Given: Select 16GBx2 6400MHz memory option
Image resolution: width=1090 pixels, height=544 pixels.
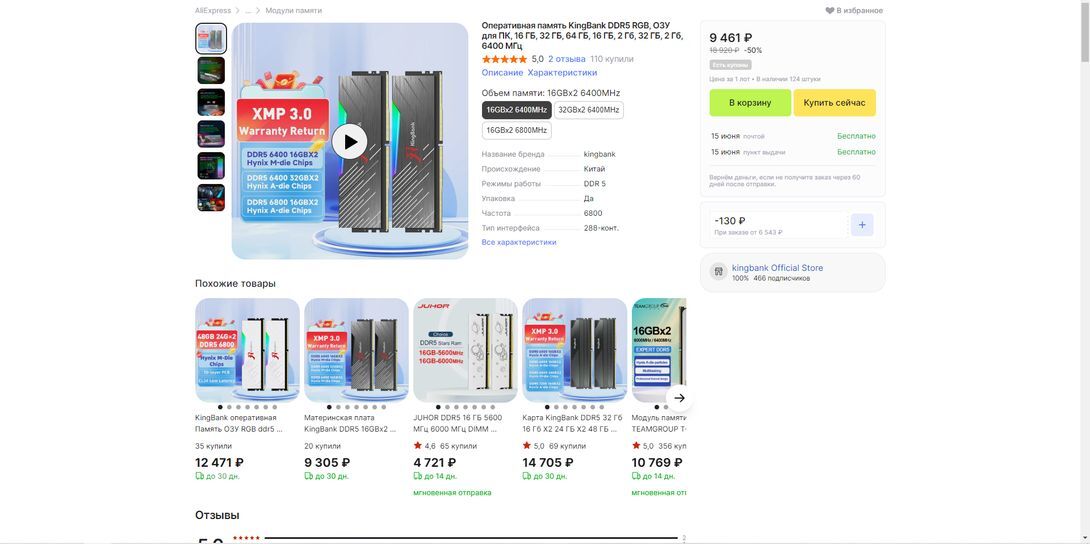Looking at the screenshot, I should click(516, 110).
